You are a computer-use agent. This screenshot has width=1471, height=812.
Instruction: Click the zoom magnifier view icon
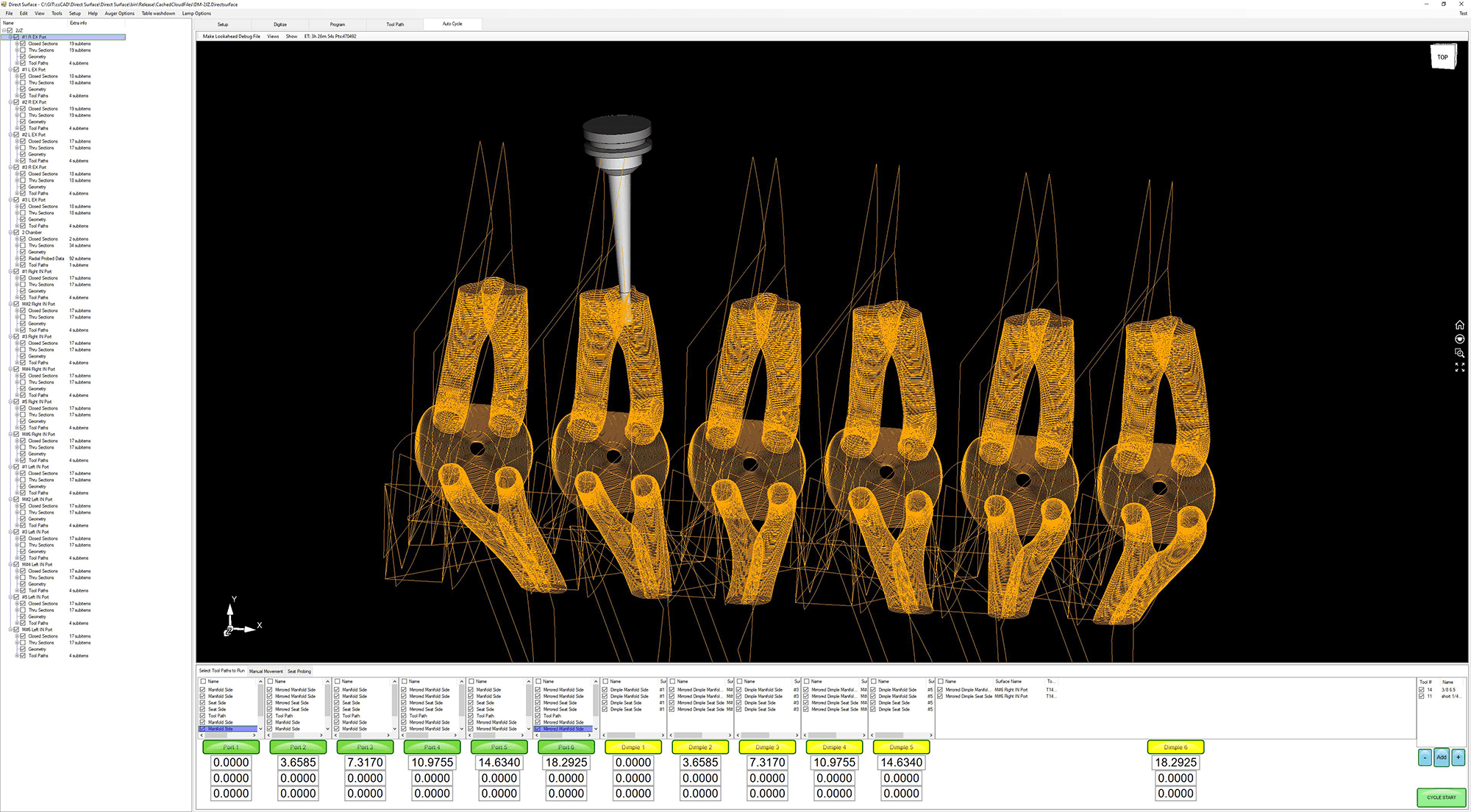(1459, 353)
